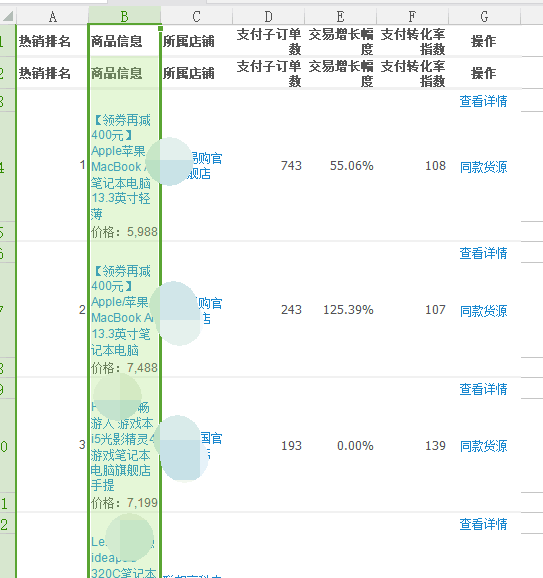This screenshot has width=543, height=578.
Task: Click 查看详情 link above rank 2 row
Action: [483, 253]
